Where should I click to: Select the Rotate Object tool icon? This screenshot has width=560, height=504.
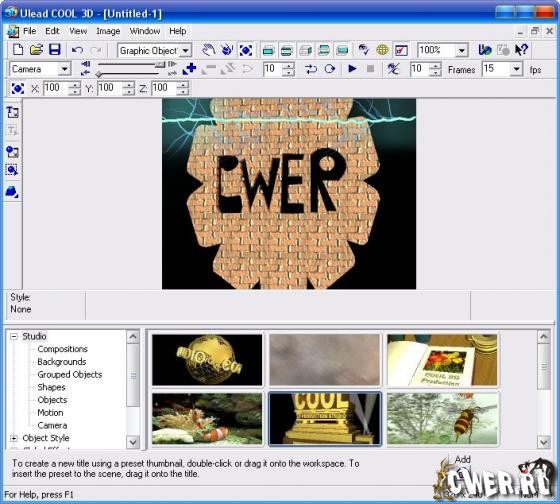pos(227,50)
